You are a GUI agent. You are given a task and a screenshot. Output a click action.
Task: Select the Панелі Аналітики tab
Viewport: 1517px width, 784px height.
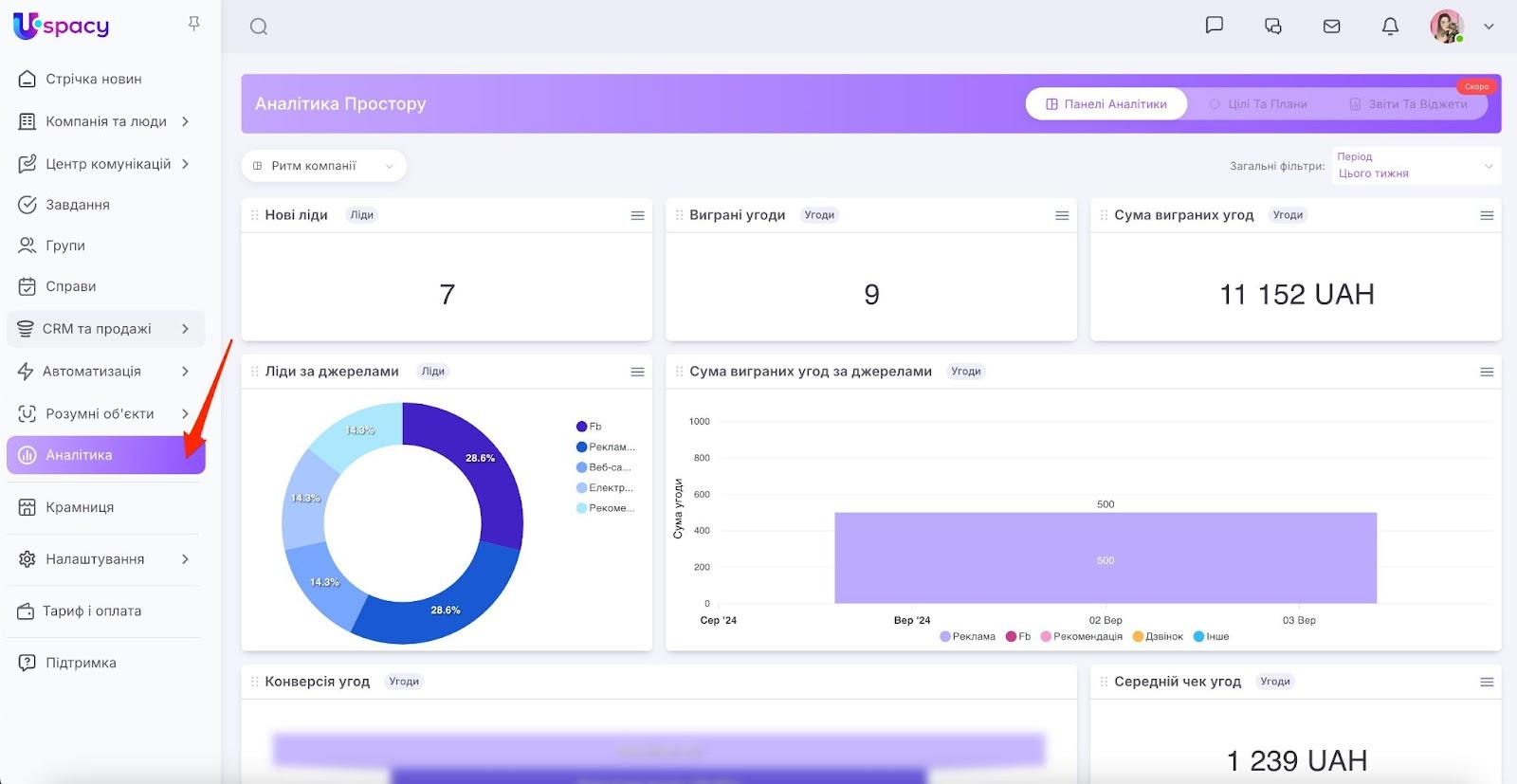[1106, 104]
